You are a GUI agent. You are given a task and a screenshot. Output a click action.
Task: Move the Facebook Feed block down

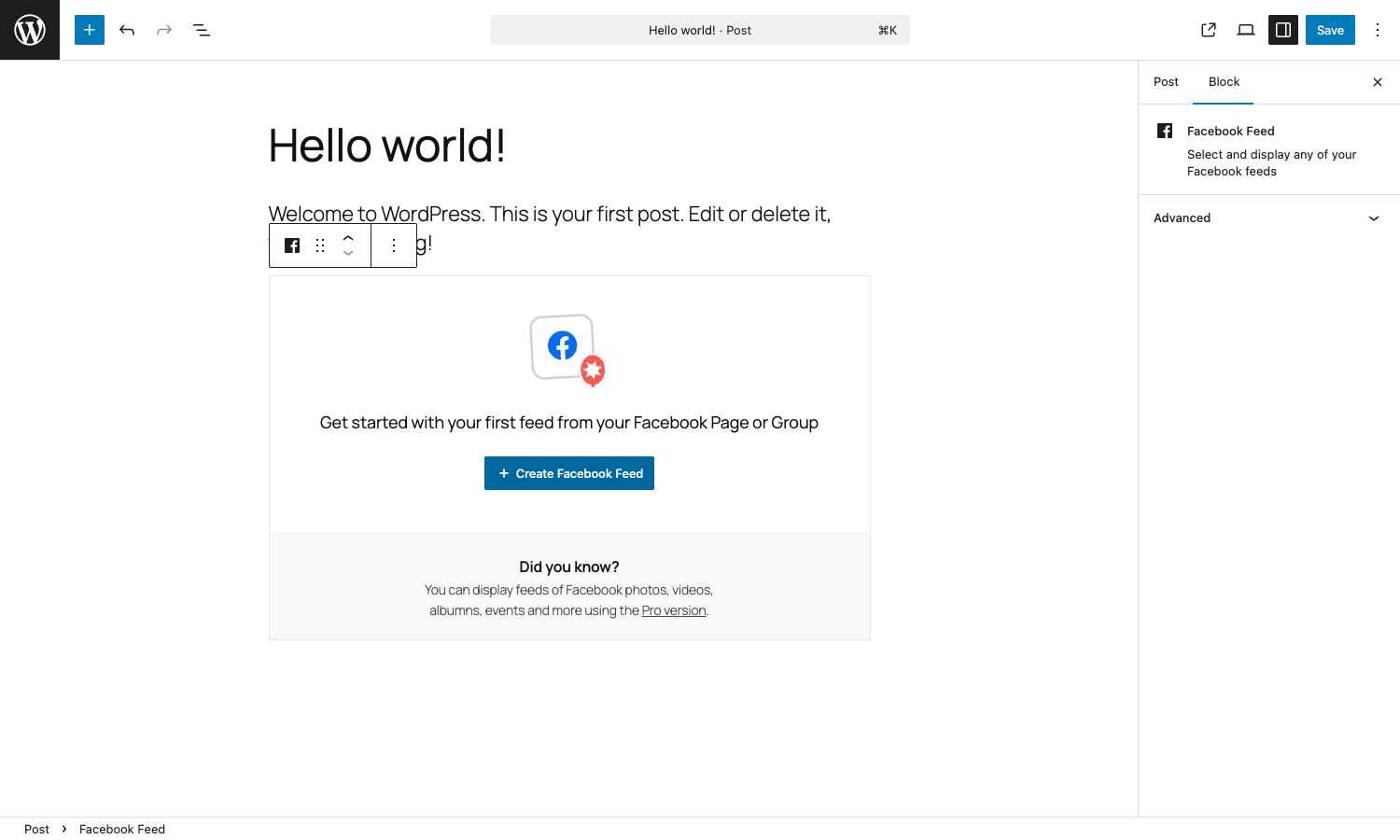(x=348, y=253)
